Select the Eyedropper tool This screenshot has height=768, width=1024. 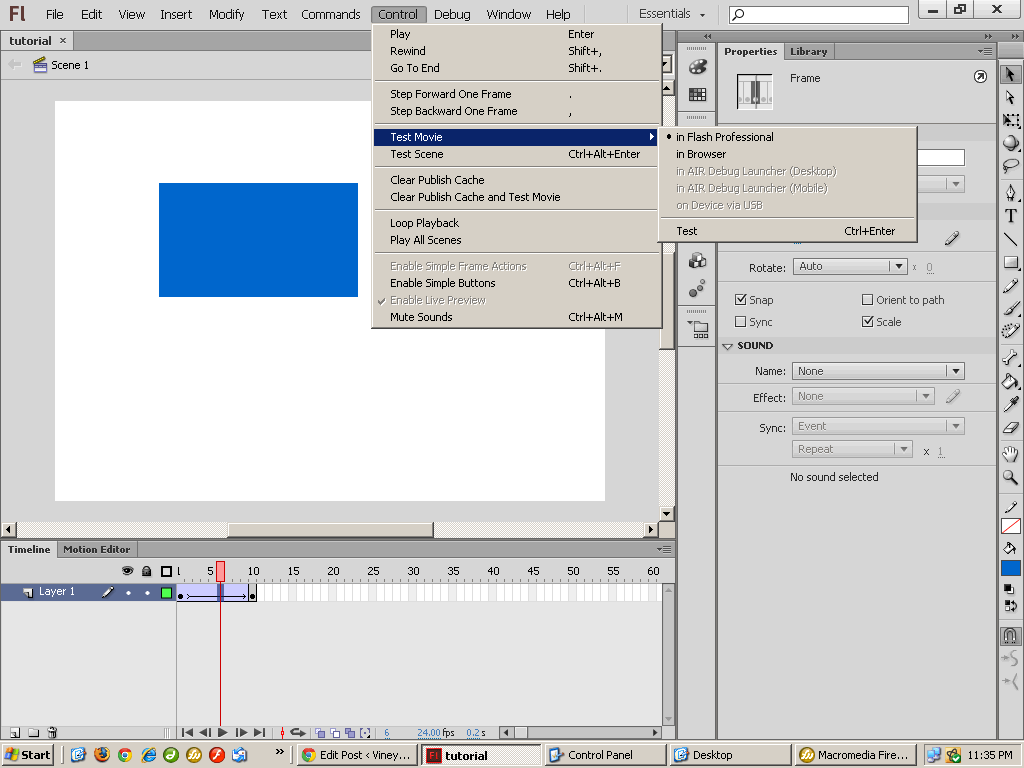(1010, 404)
